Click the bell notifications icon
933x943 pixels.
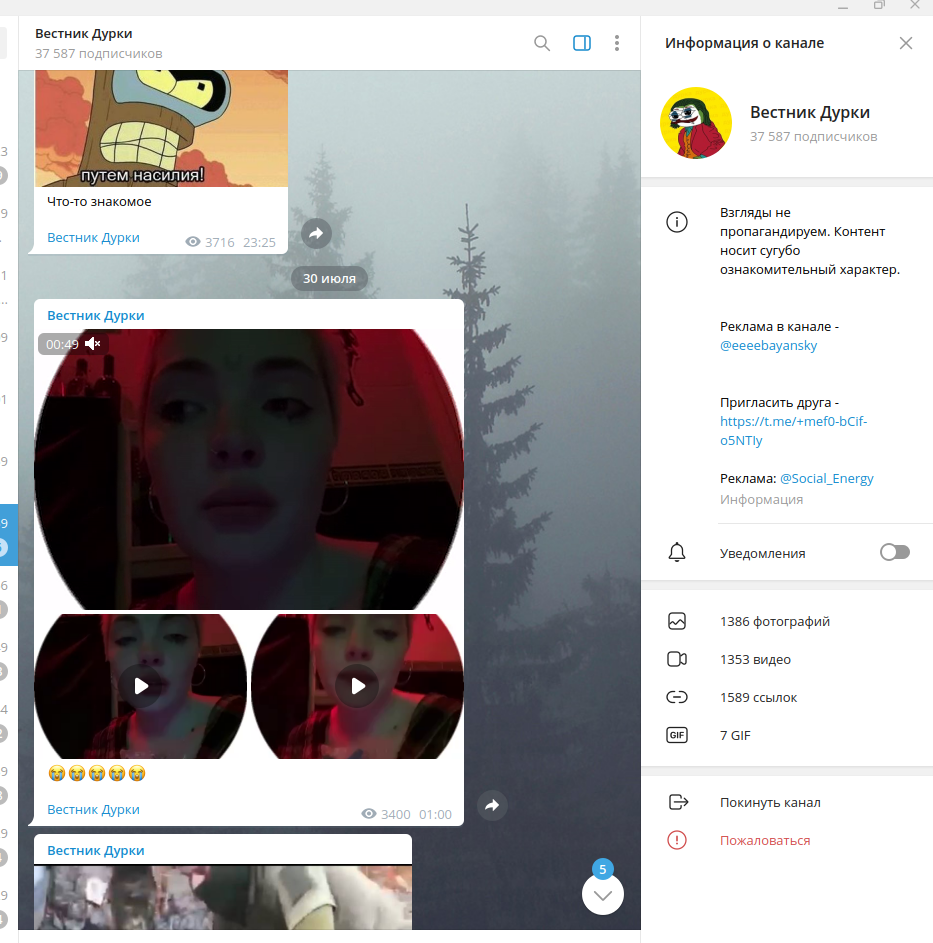point(677,552)
